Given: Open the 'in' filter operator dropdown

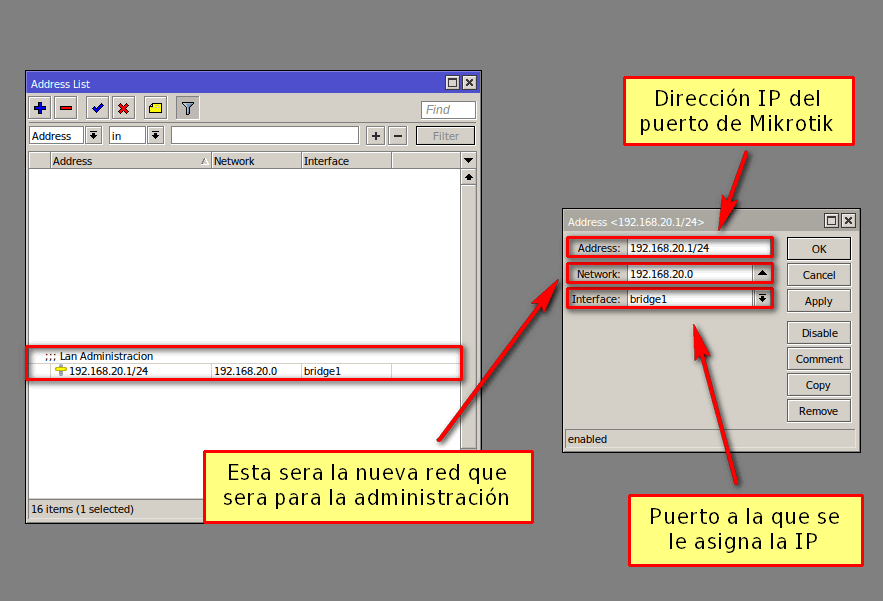Looking at the screenshot, I should point(155,135).
